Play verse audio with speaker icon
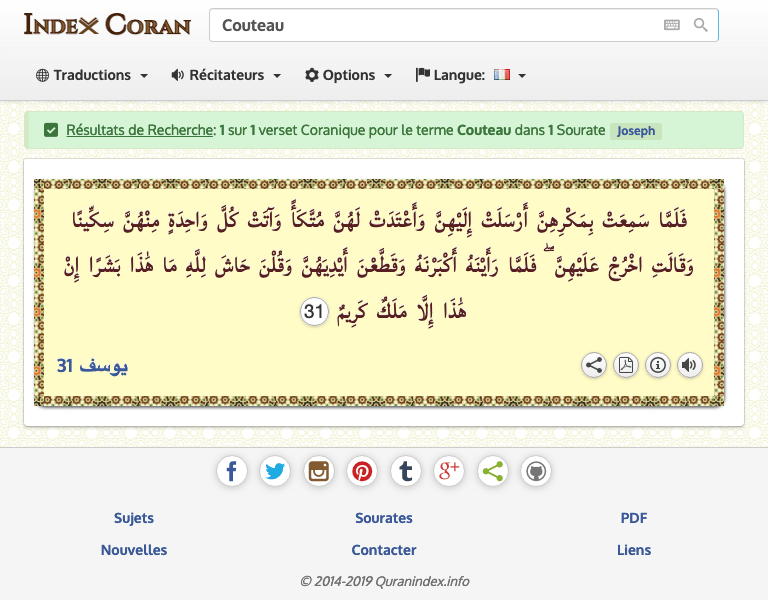Viewport: 768px width, 600px height. pyautogui.click(x=689, y=365)
